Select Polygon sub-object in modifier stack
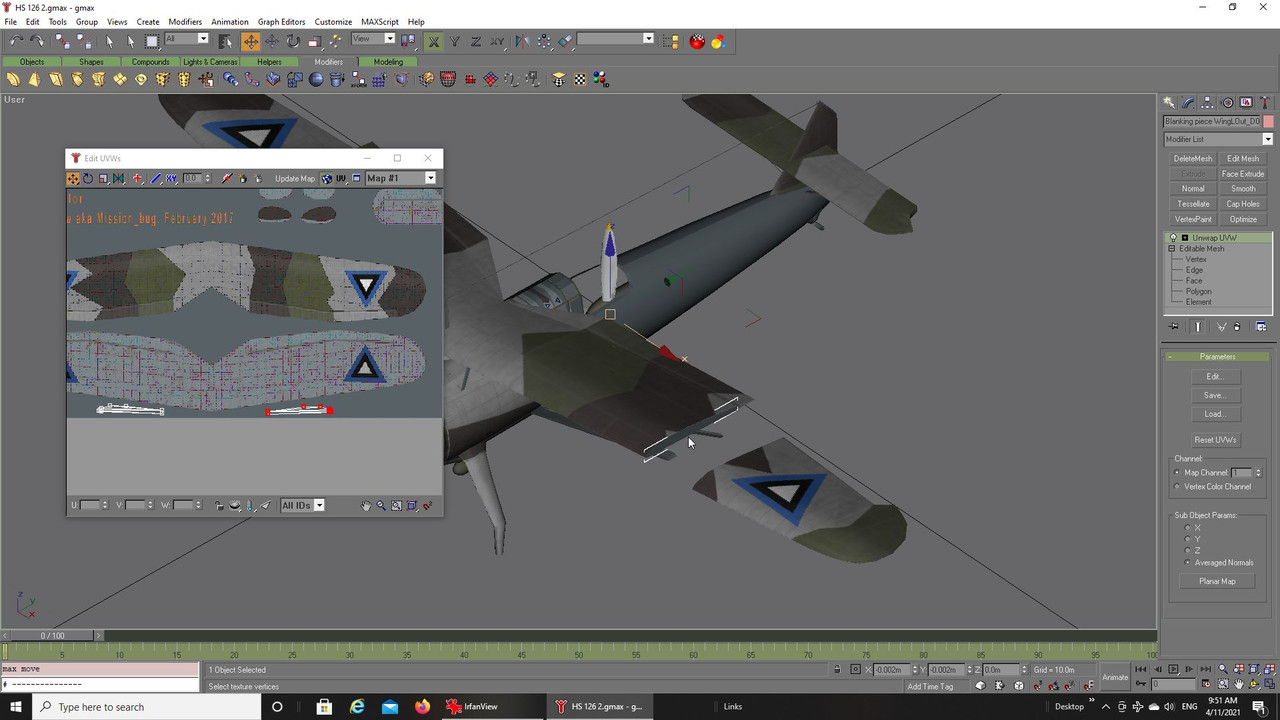The image size is (1280, 720). [1198, 291]
